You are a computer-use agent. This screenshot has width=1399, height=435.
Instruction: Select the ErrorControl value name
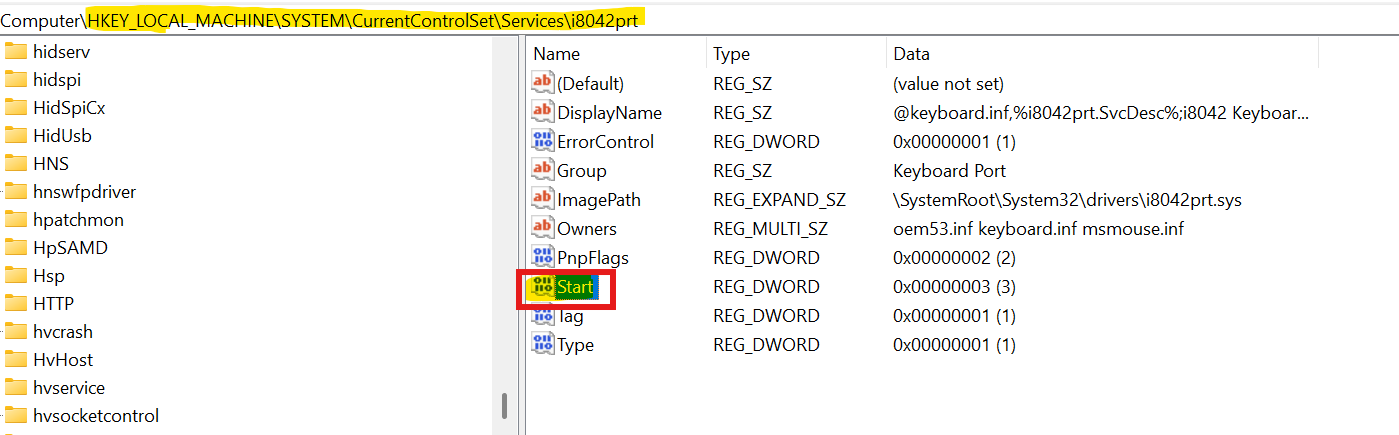[605, 141]
